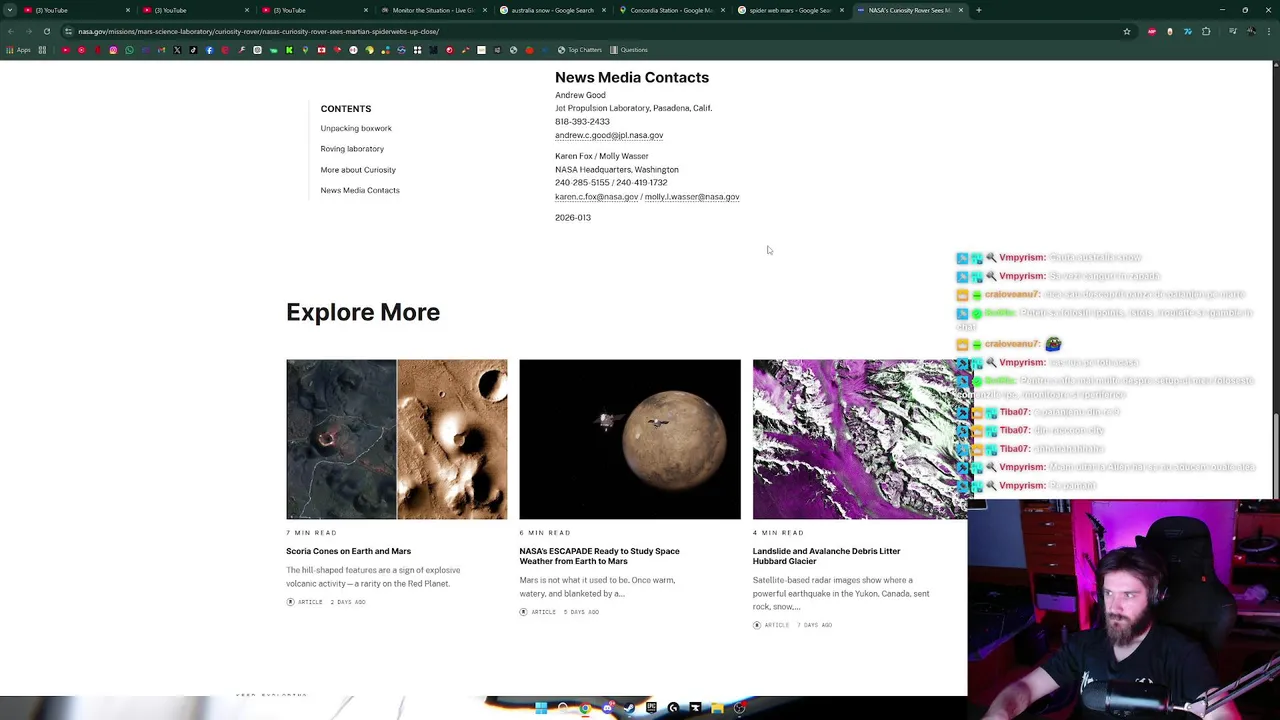The image size is (1280, 720).
Task: Open the Apps shortcut in bookmarks bar
Action: click(20, 50)
